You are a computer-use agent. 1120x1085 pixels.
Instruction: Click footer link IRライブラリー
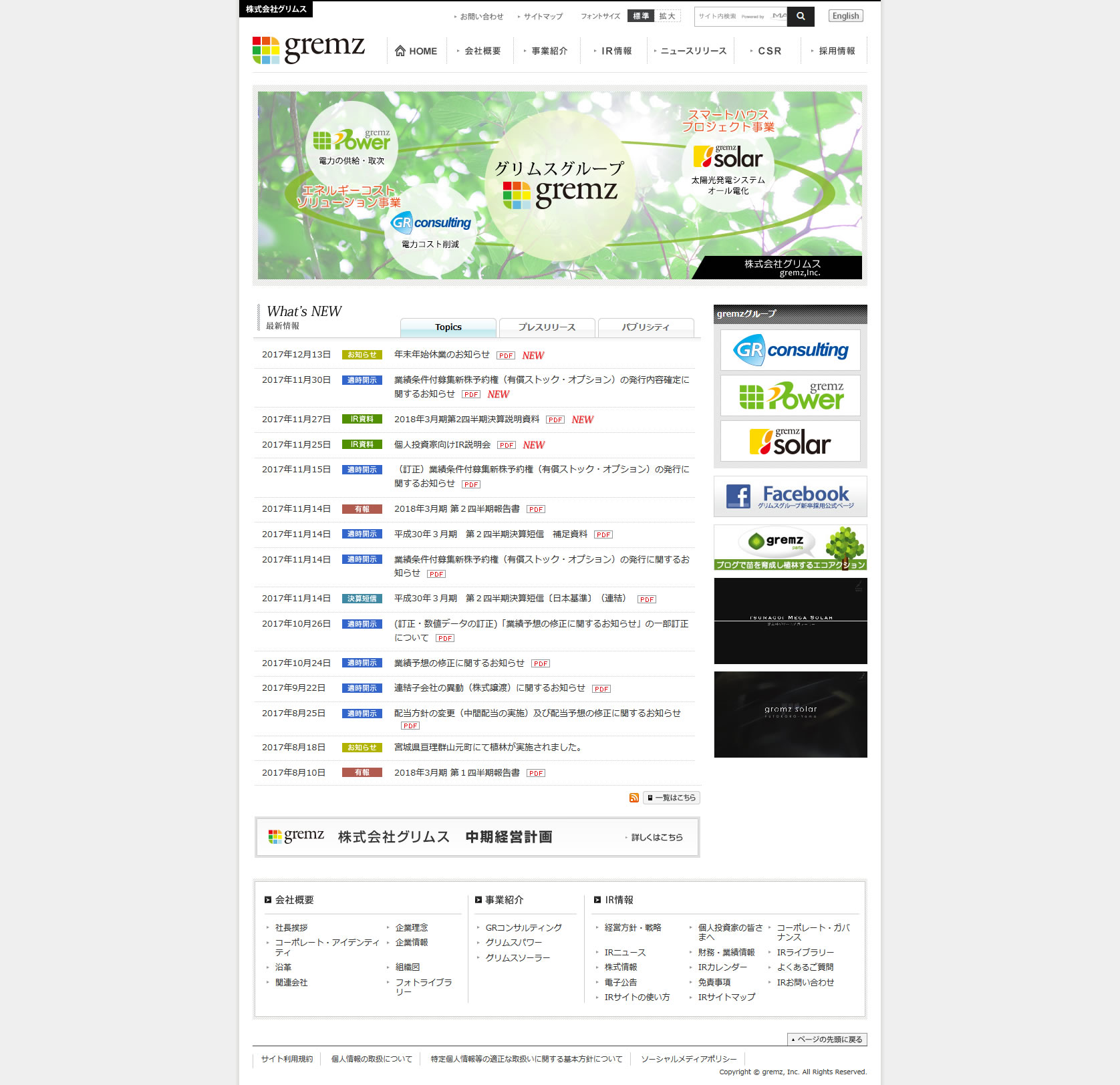(x=805, y=953)
